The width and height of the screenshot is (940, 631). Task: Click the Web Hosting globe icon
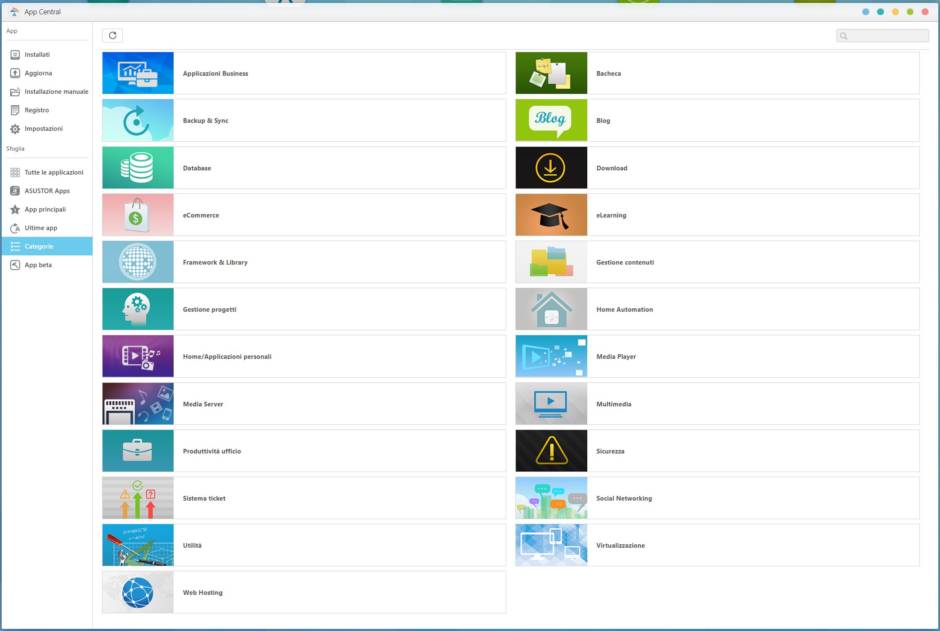click(x=137, y=593)
